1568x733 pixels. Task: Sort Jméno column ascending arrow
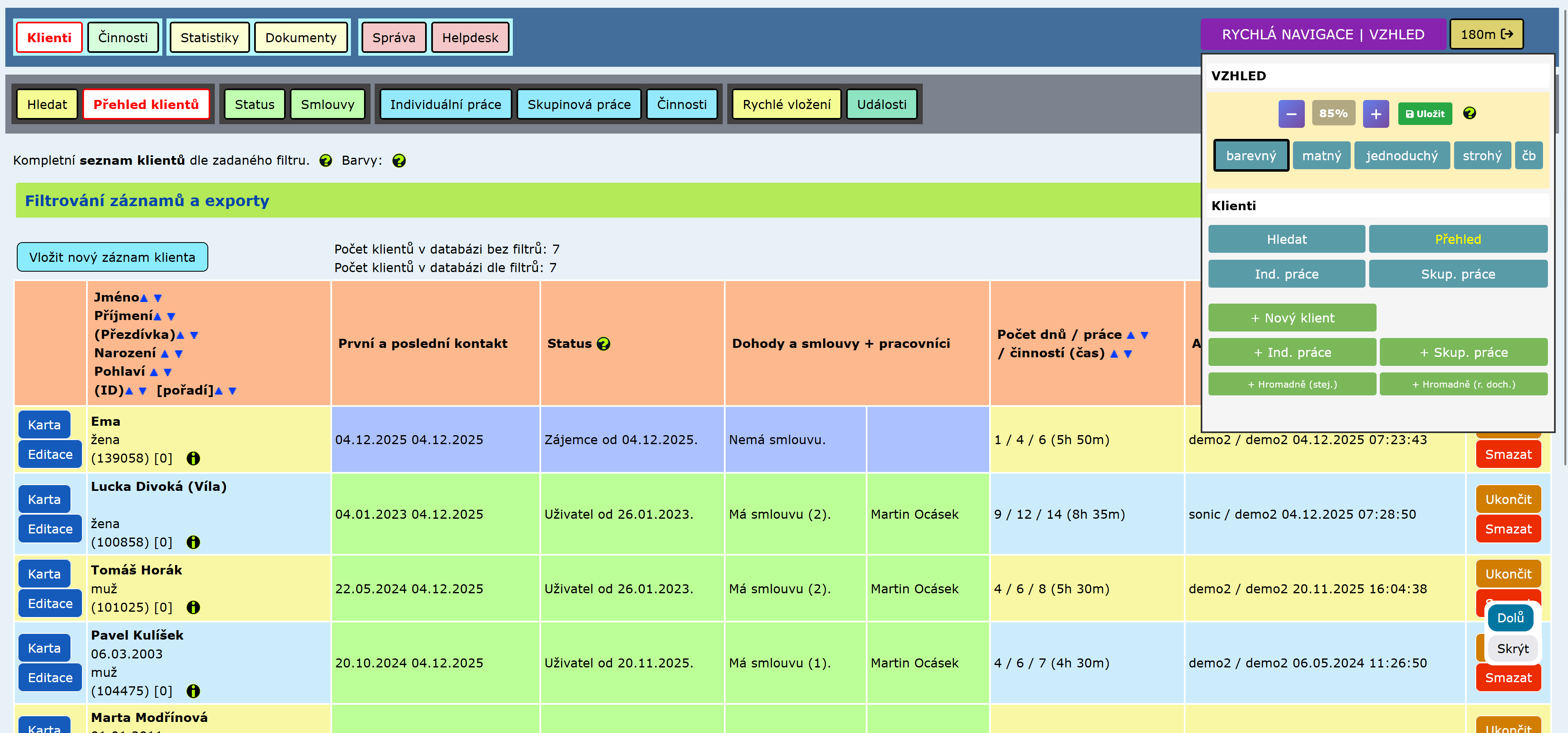(143, 298)
